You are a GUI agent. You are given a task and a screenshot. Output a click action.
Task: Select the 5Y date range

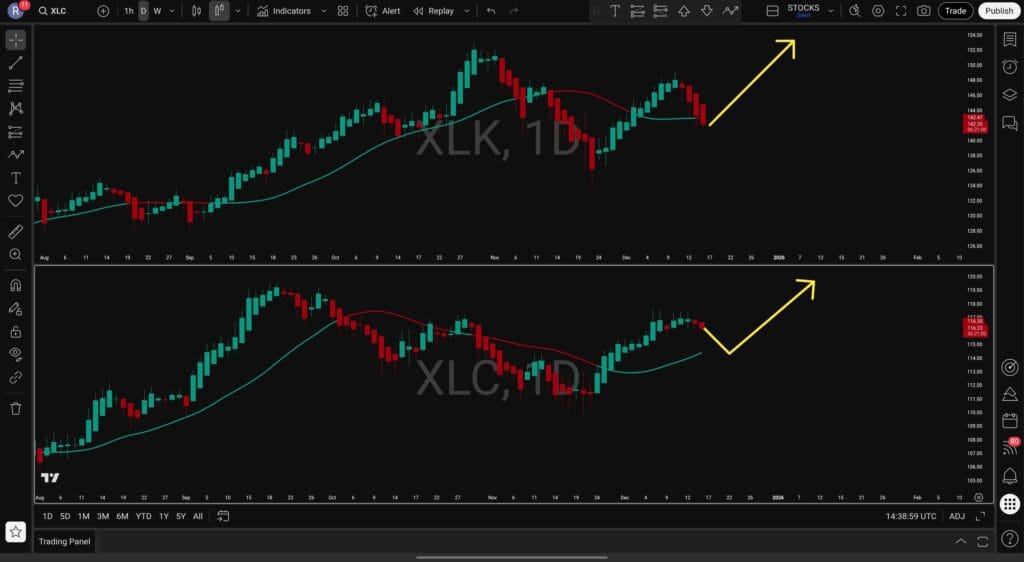point(181,516)
